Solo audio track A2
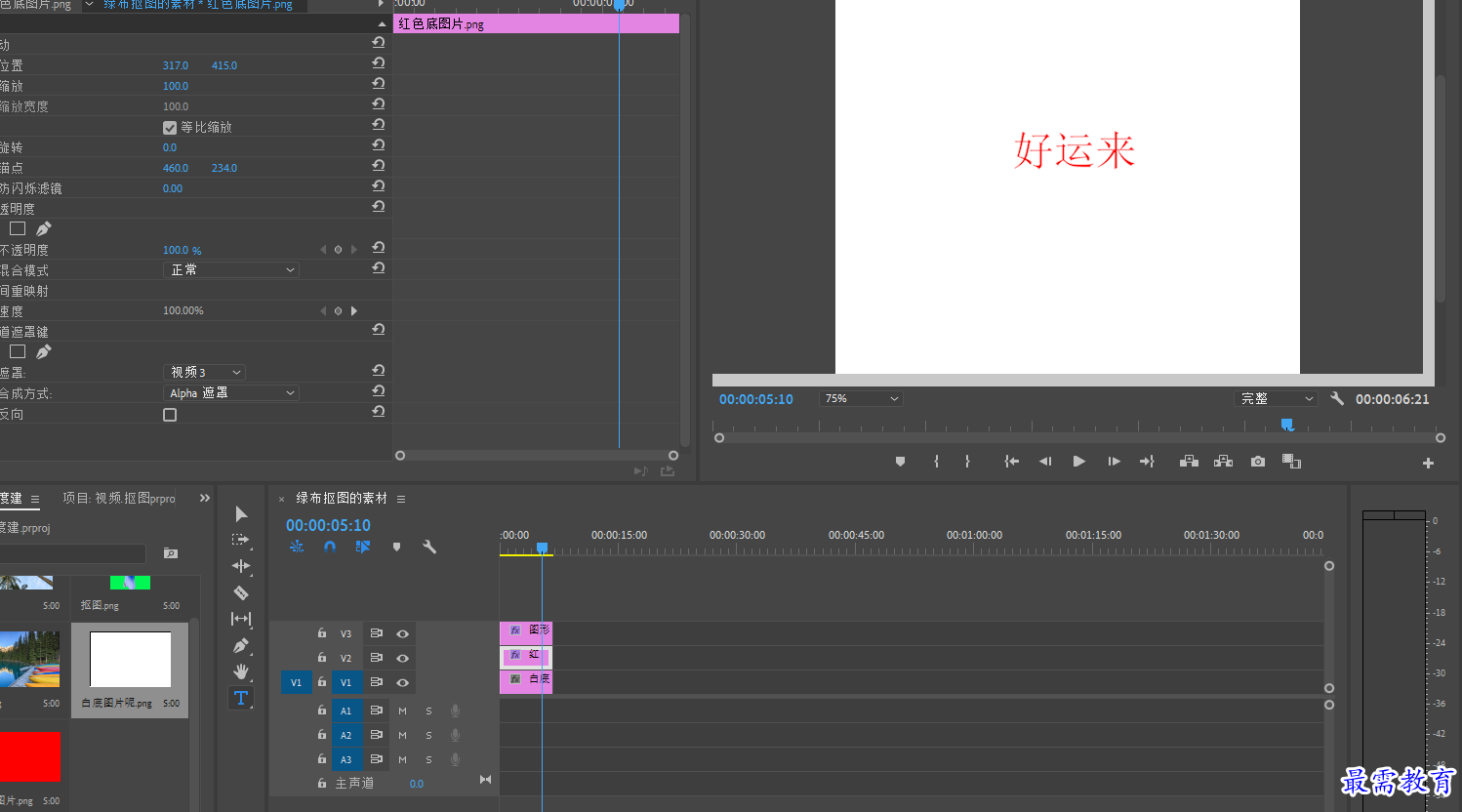 coord(428,736)
